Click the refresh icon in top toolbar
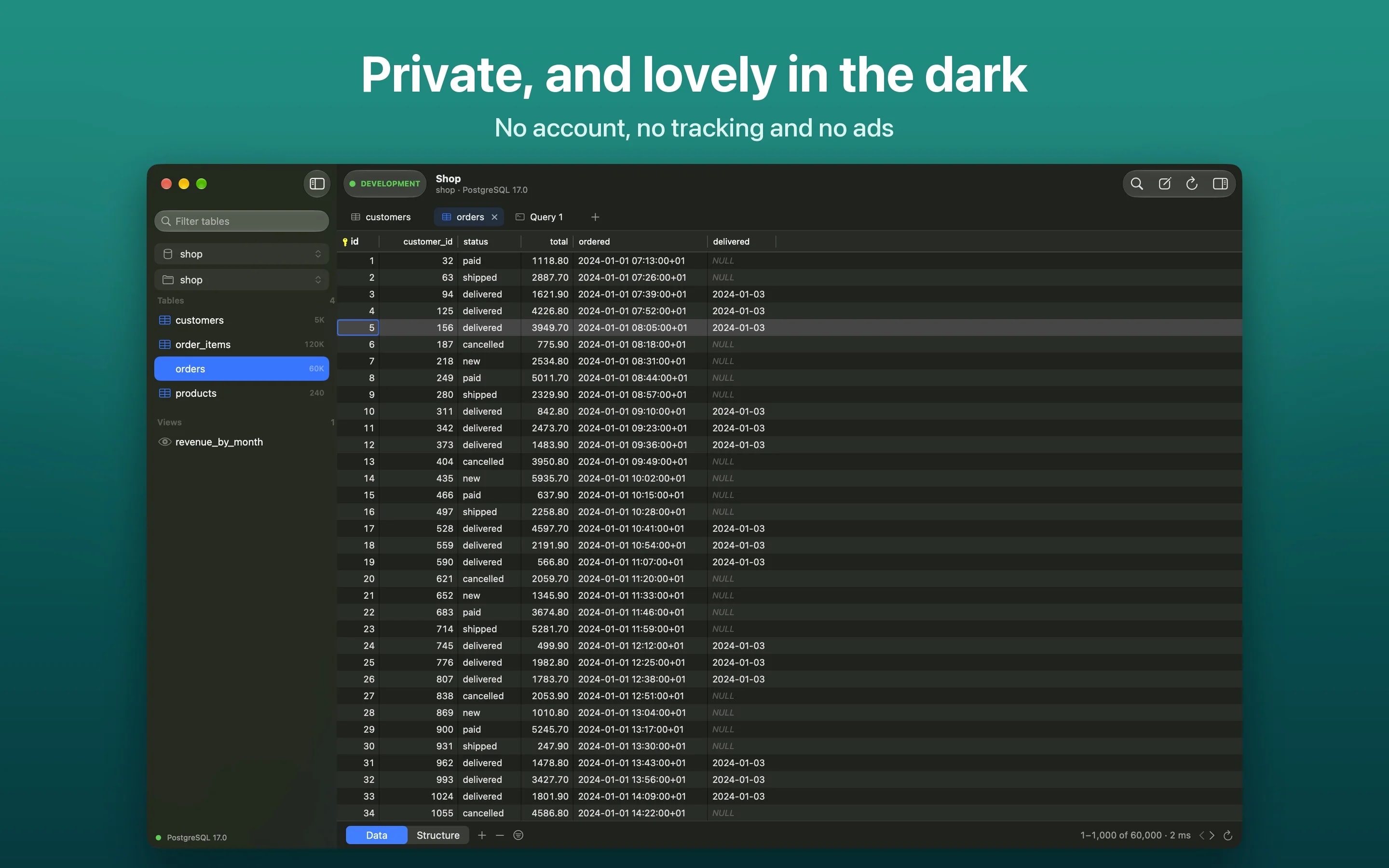Viewport: 1389px width, 868px height. (1192, 184)
